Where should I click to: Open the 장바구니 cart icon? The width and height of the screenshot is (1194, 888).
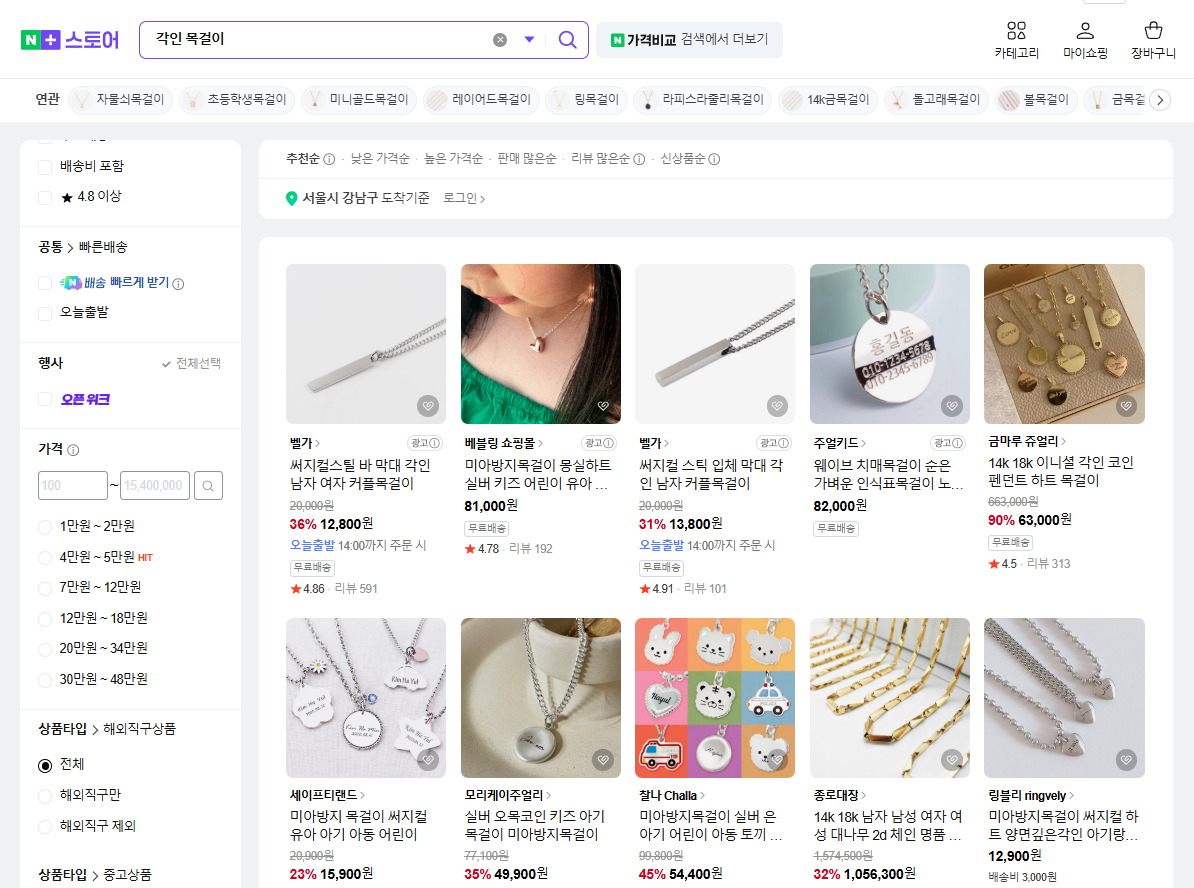click(x=1153, y=30)
